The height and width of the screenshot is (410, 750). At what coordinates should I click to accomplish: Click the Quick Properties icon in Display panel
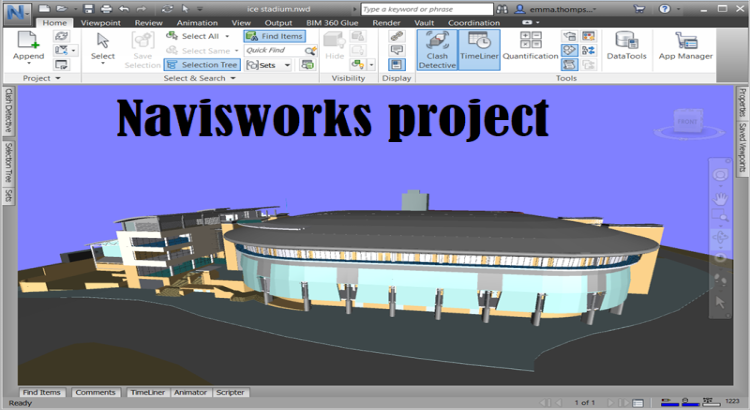397,50
